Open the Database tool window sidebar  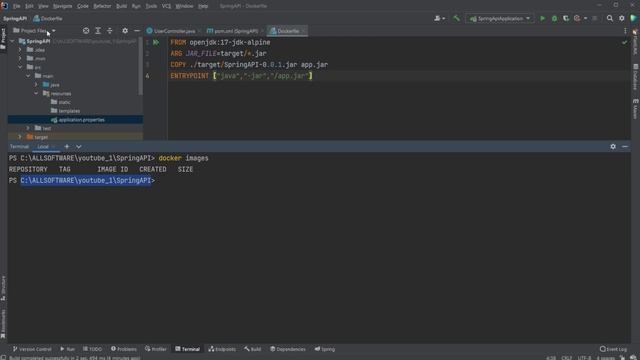(636, 77)
